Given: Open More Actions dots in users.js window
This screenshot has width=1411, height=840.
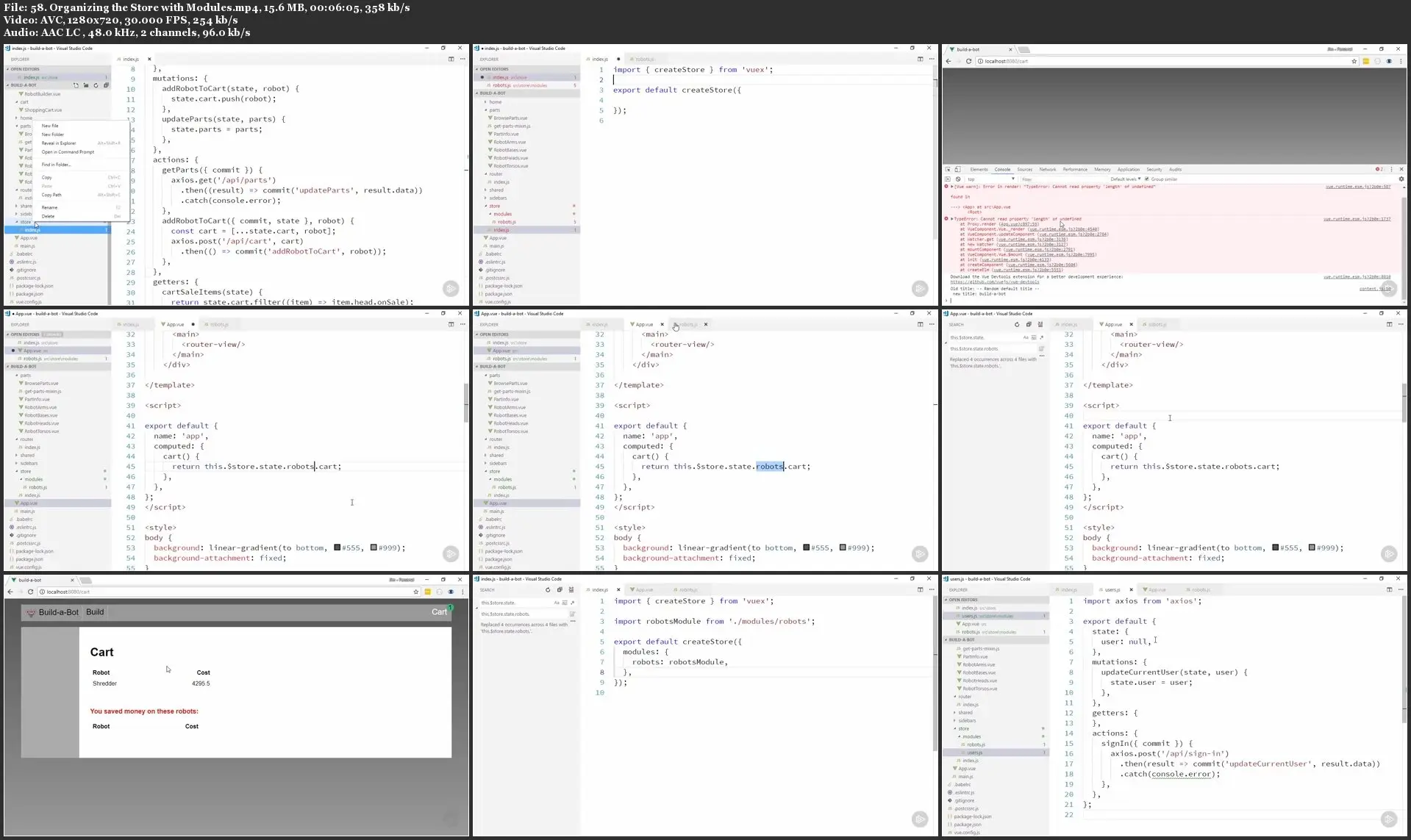Looking at the screenshot, I should [1400, 589].
